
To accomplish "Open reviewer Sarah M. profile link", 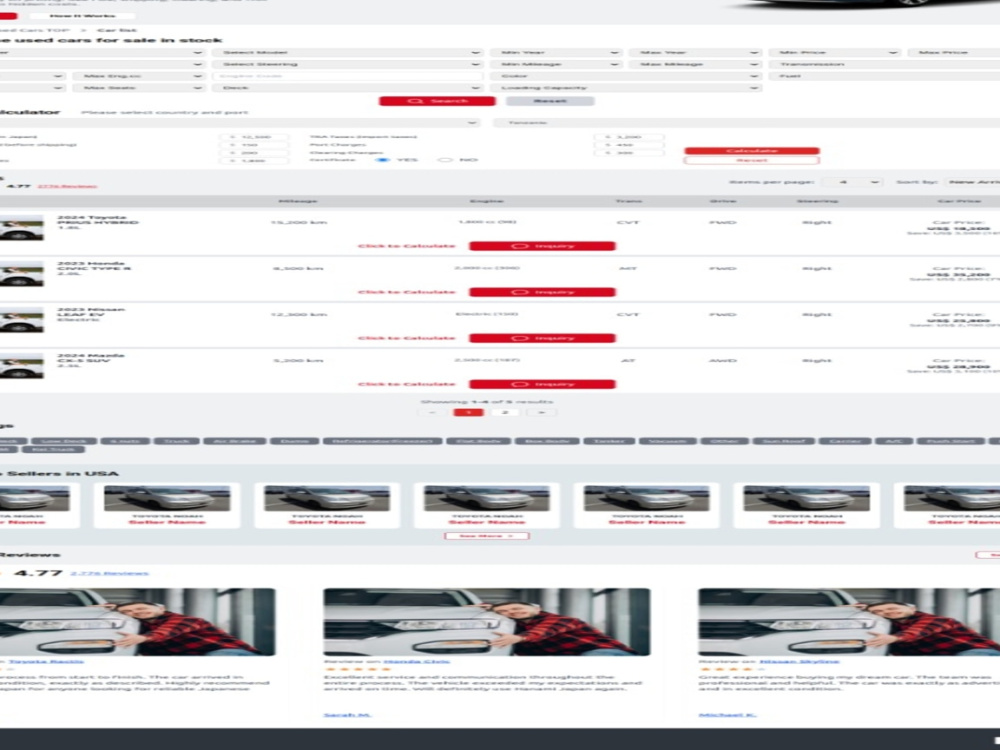I will [x=347, y=715].
